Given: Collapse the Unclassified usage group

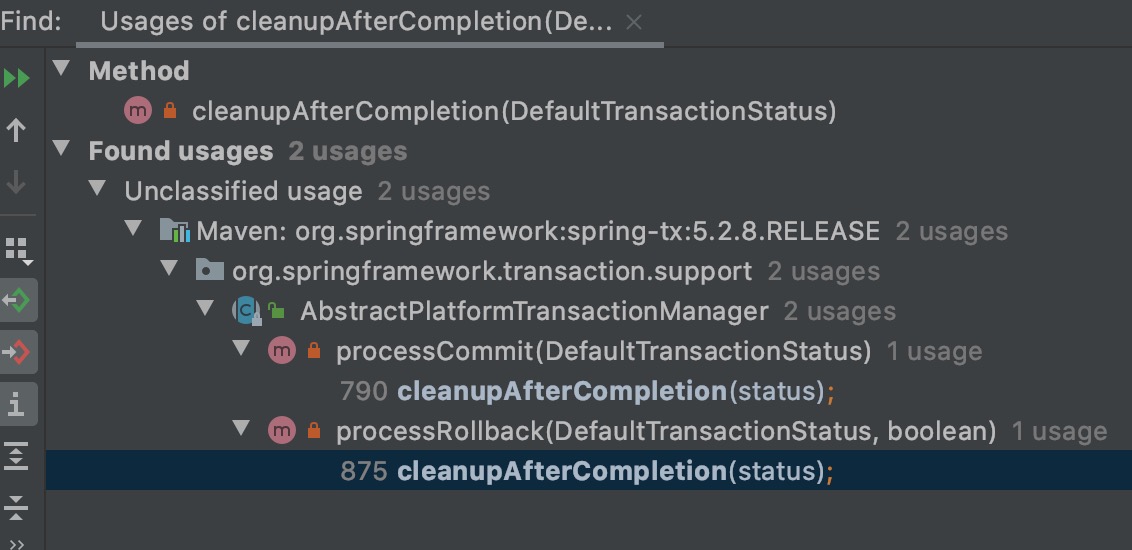Looking at the screenshot, I should 98,189.
